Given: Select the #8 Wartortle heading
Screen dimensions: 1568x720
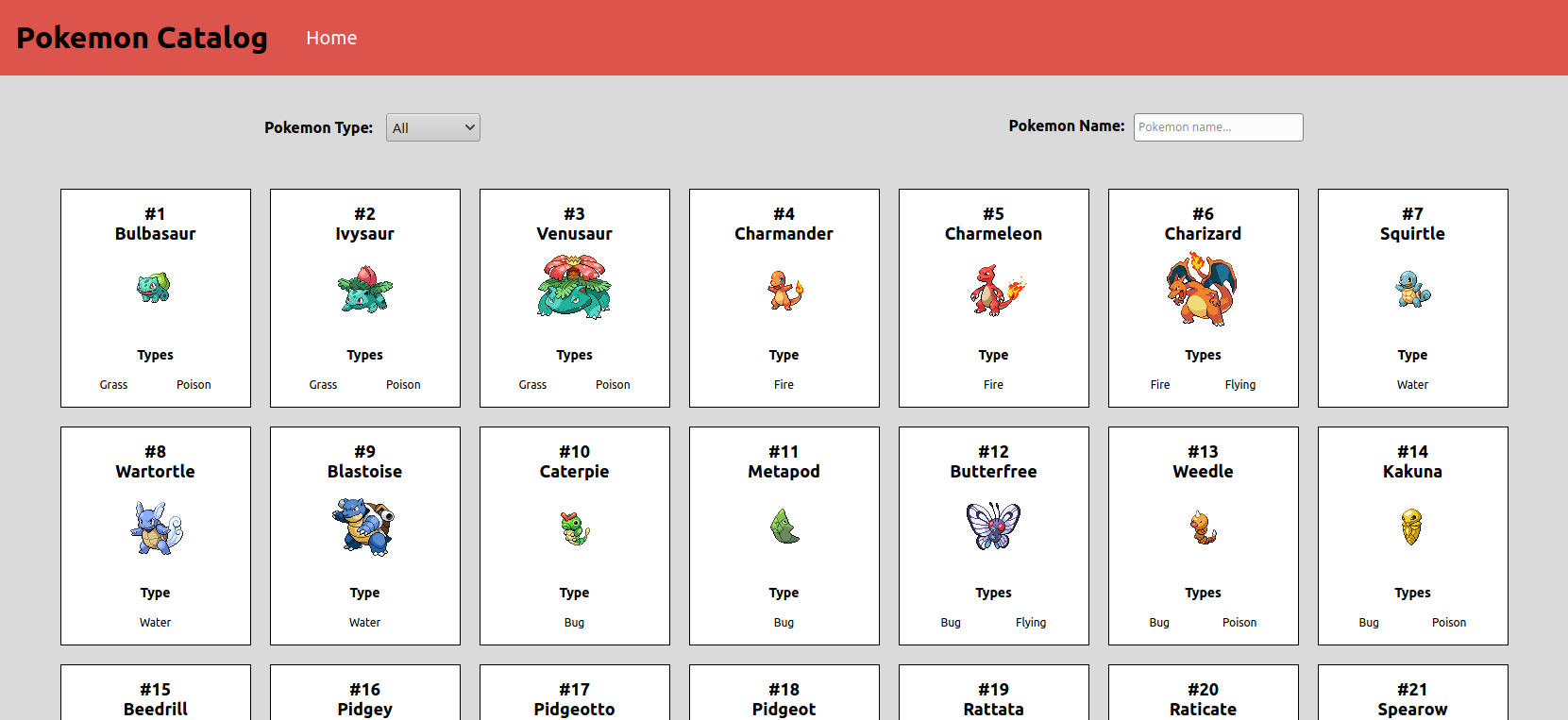Looking at the screenshot, I should click(x=156, y=461).
